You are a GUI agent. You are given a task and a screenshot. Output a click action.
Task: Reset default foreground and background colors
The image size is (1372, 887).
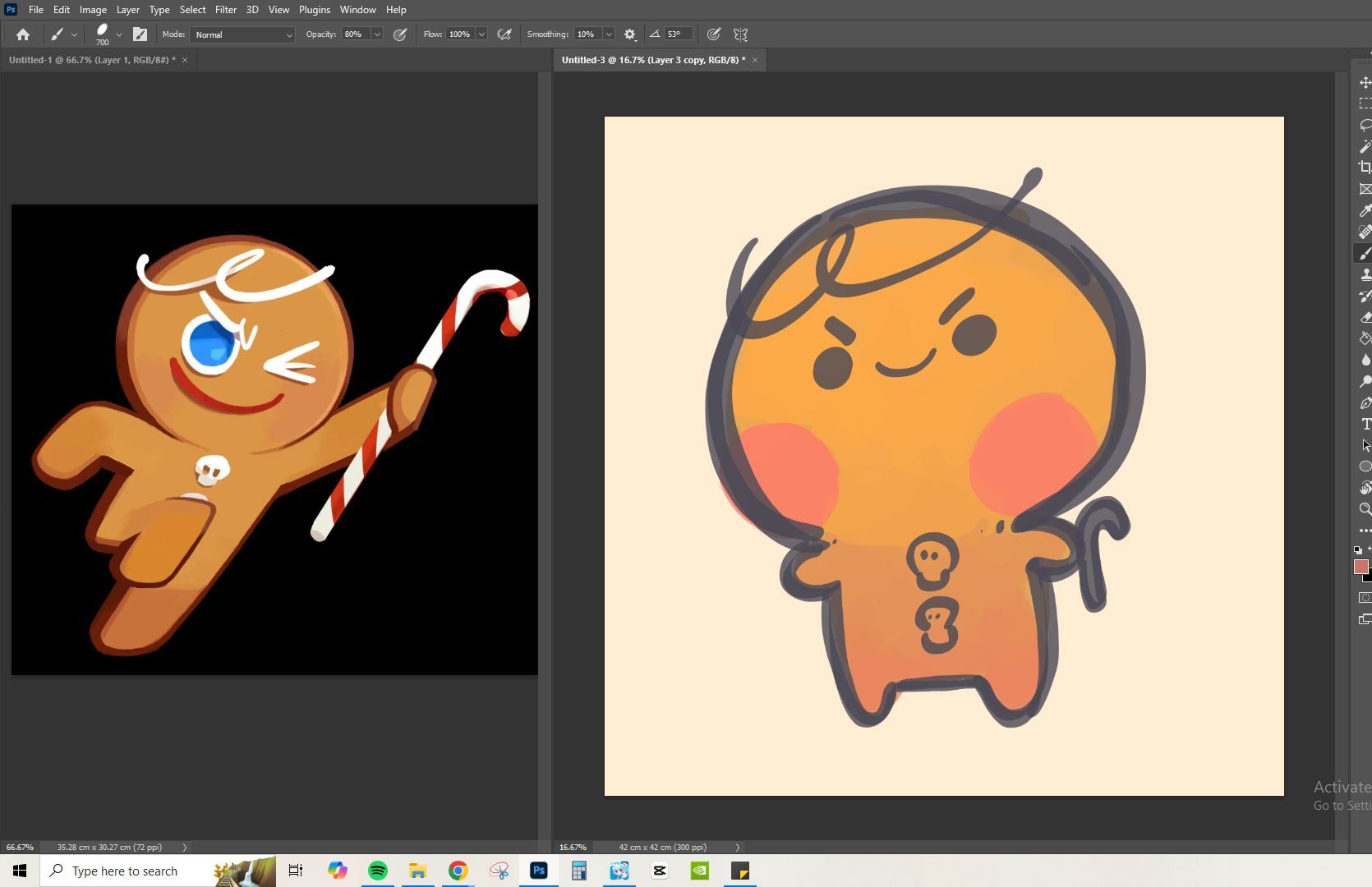pyautogui.click(x=1357, y=550)
